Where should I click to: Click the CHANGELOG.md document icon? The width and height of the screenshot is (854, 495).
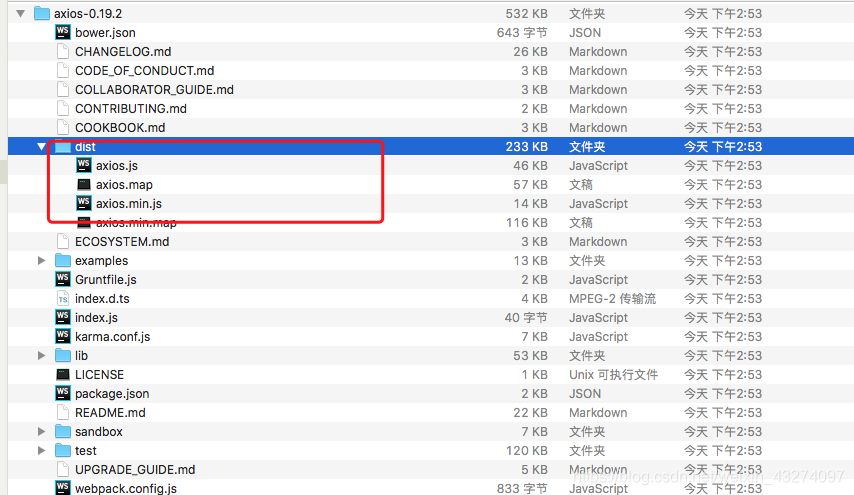click(x=63, y=51)
